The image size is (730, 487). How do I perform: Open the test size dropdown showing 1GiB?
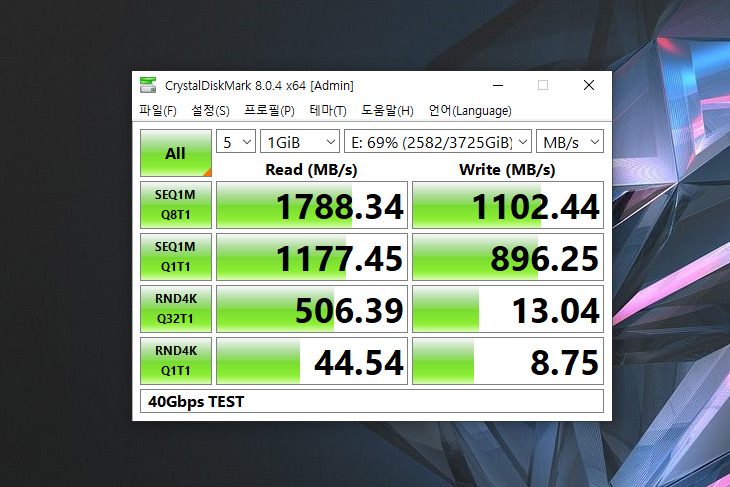[x=300, y=142]
